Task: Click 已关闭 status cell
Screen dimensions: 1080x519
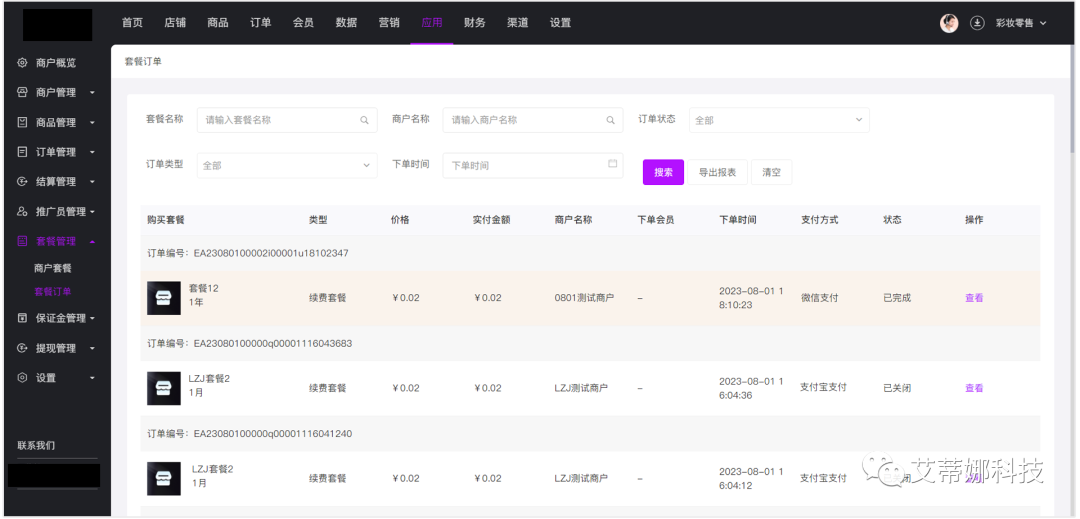Action: coord(897,388)
